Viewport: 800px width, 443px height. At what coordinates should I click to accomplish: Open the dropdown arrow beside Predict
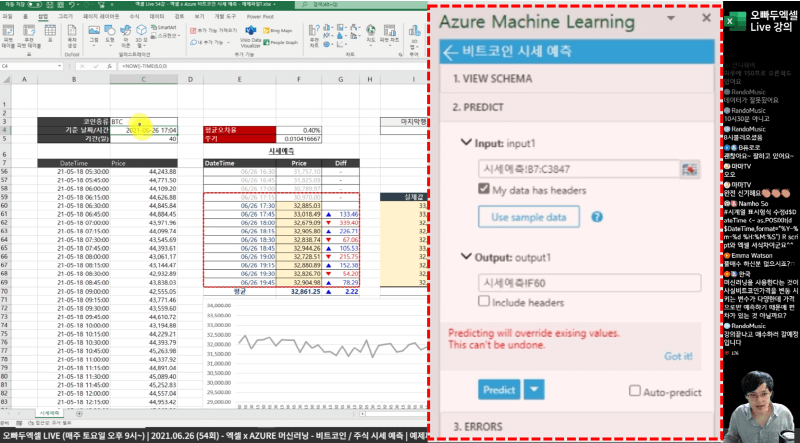click(534, 389)
